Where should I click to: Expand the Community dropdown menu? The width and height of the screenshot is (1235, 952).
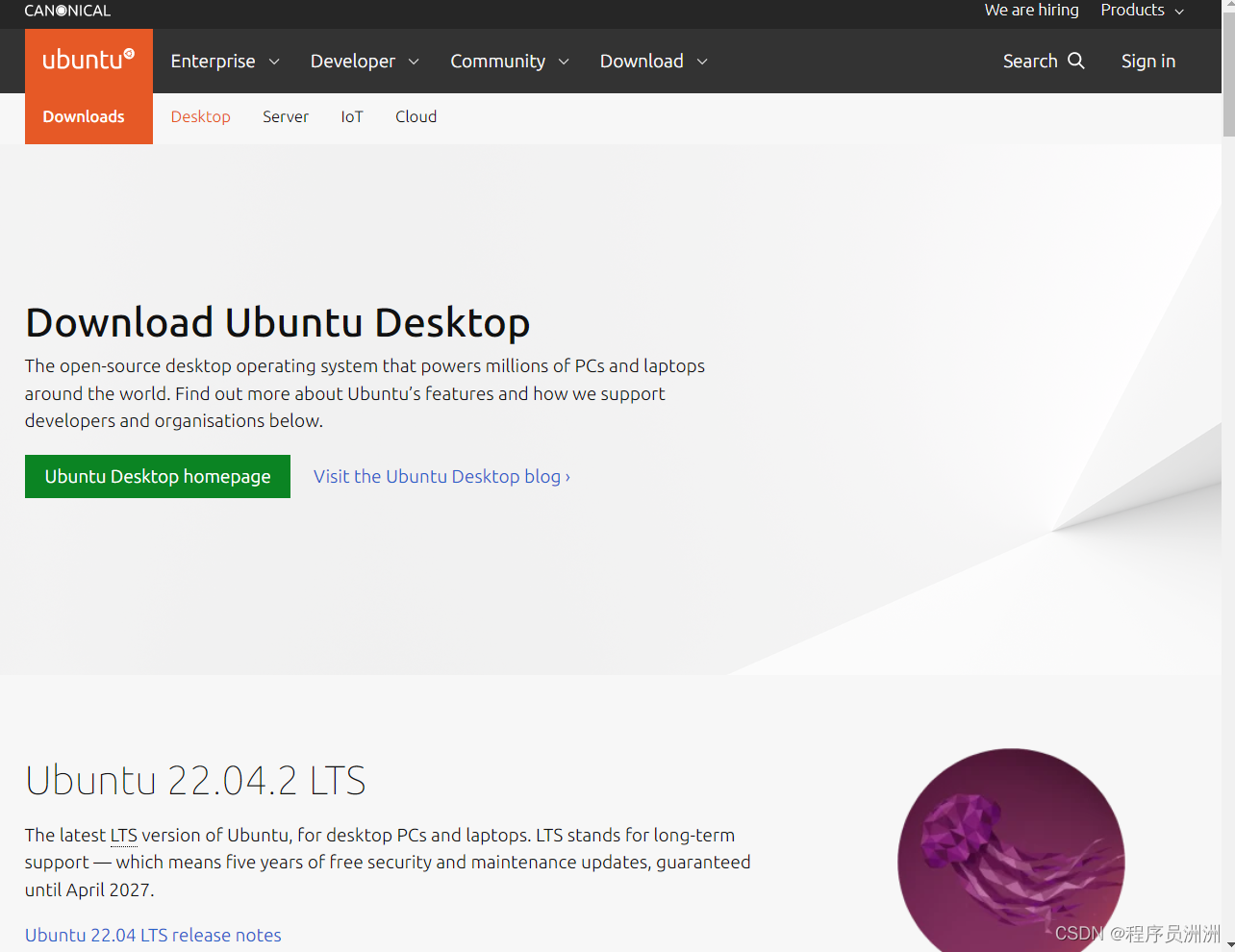tap(510, 61)
